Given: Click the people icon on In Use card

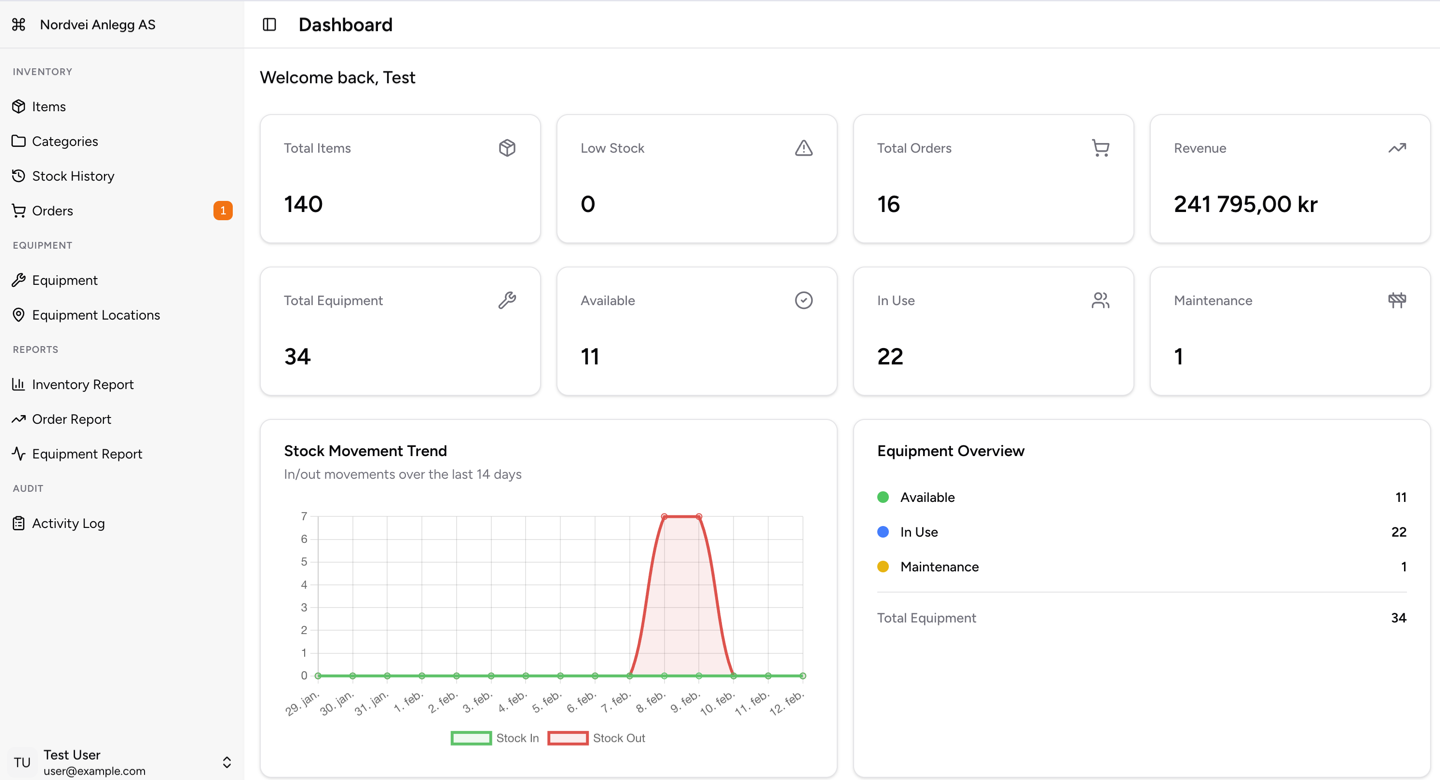Looking at the screenshot, I should tap(1100, 299).
